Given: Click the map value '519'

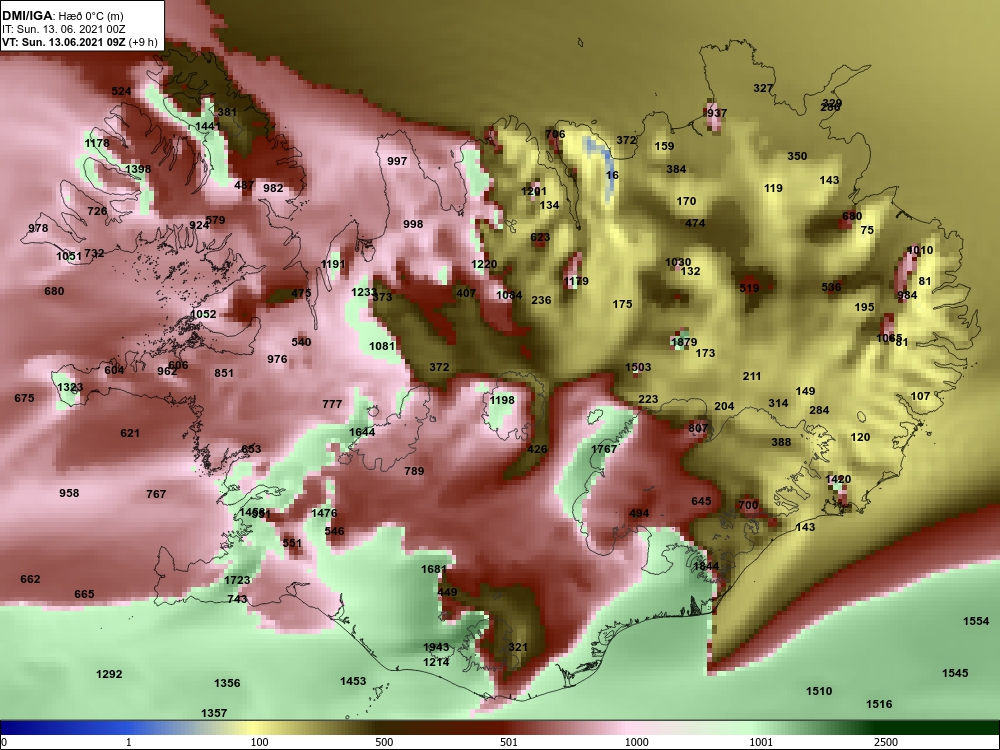Looking at the screenshot, I should click(x=749, y=288).
